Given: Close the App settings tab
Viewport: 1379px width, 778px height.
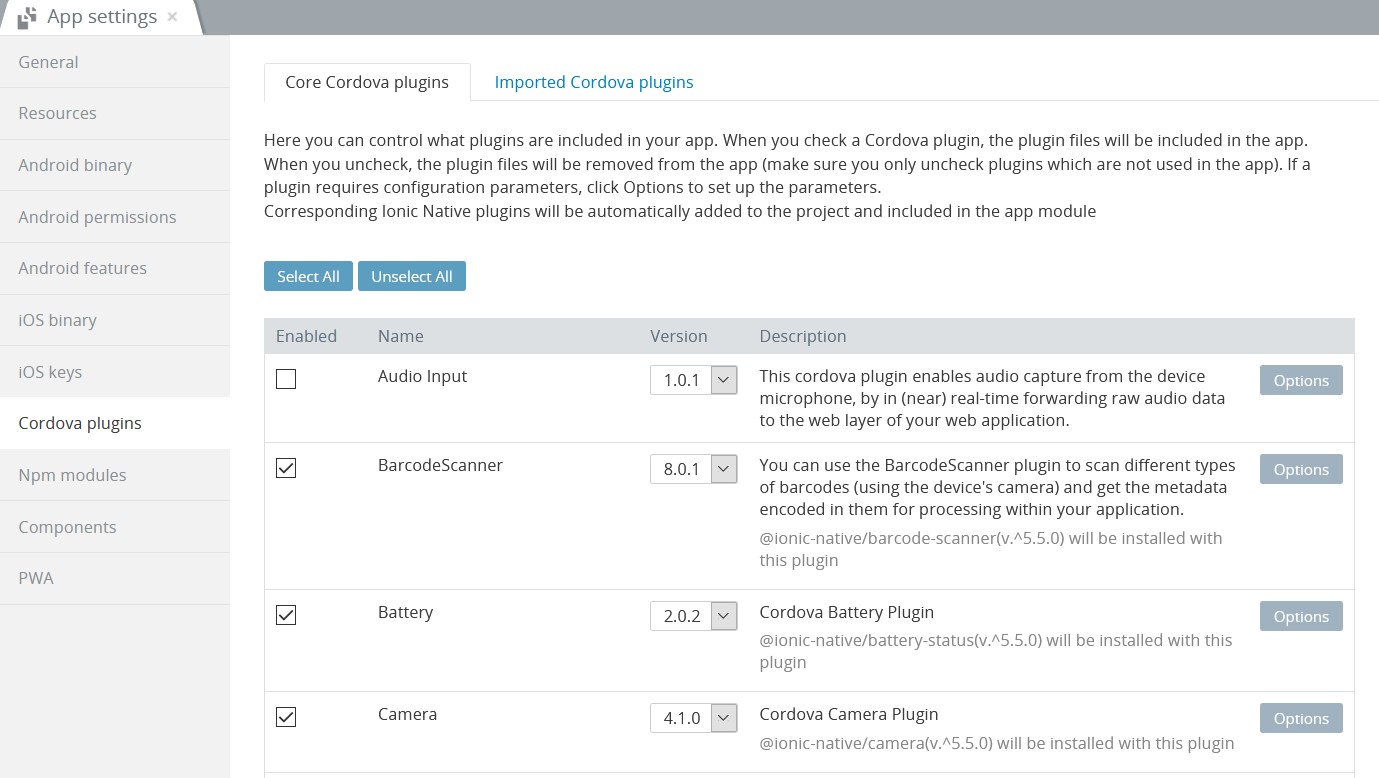Looking at the screenshot, I should coord(173,17).
